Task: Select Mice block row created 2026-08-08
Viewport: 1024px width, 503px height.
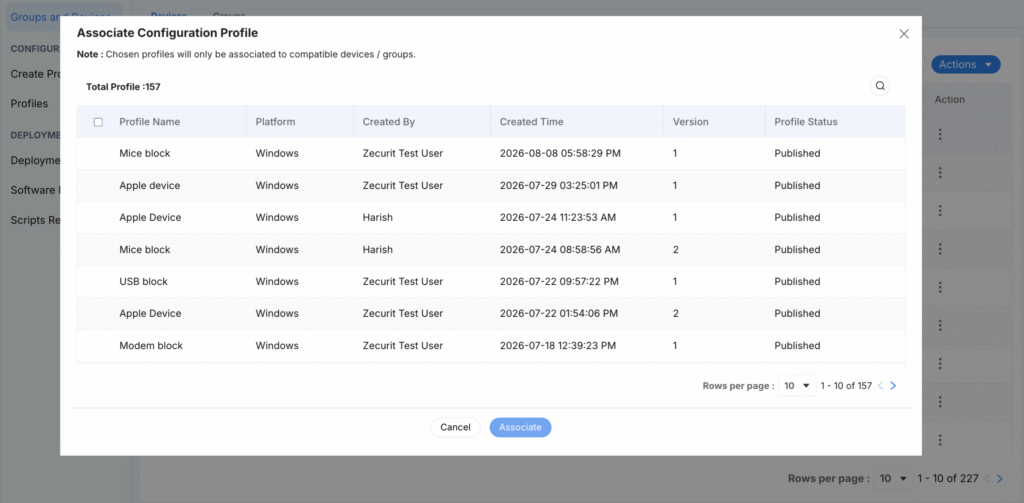Action: click(491, 154)
